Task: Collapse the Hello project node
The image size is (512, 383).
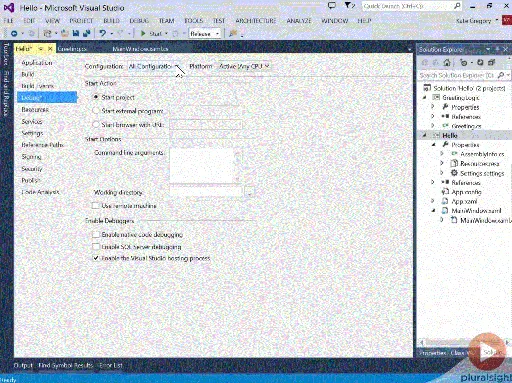Action: tap(424, 135)
